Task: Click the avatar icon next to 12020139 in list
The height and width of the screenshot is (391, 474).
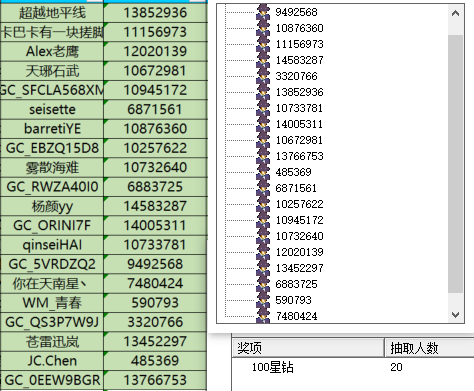Action: point(263,252)
